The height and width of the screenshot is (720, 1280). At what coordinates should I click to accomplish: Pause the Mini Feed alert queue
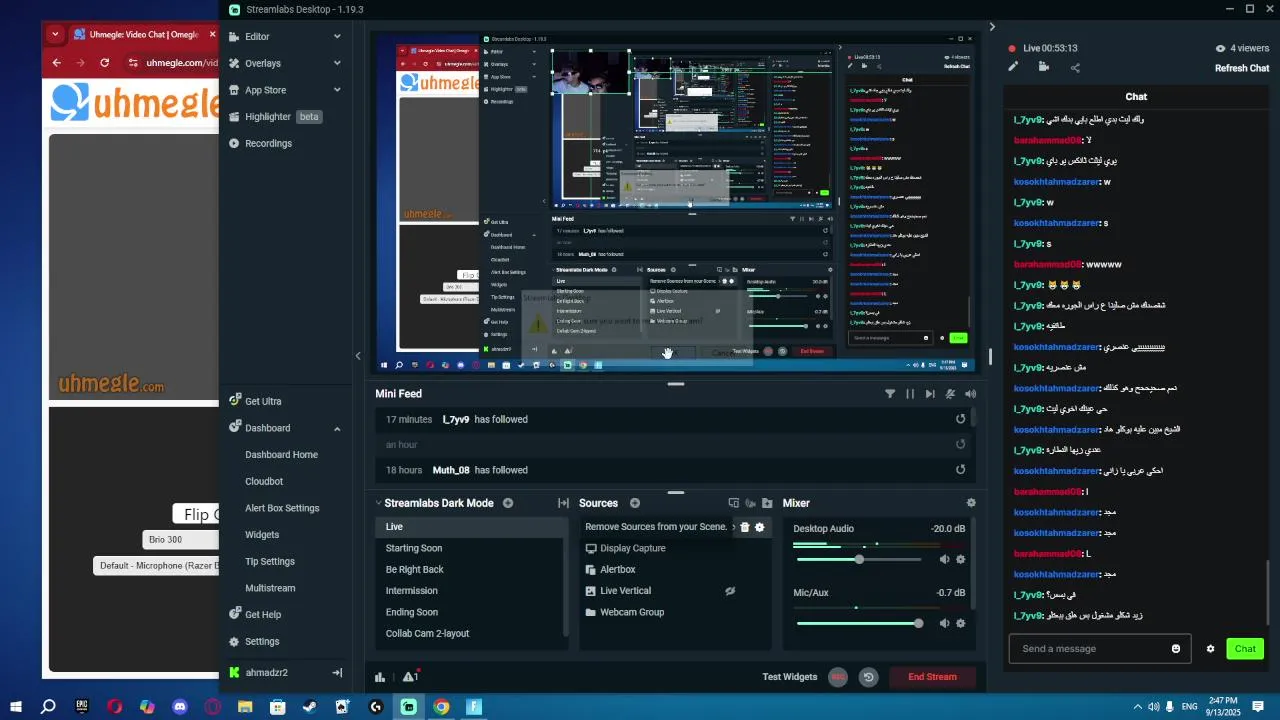(x=910, y=394)
